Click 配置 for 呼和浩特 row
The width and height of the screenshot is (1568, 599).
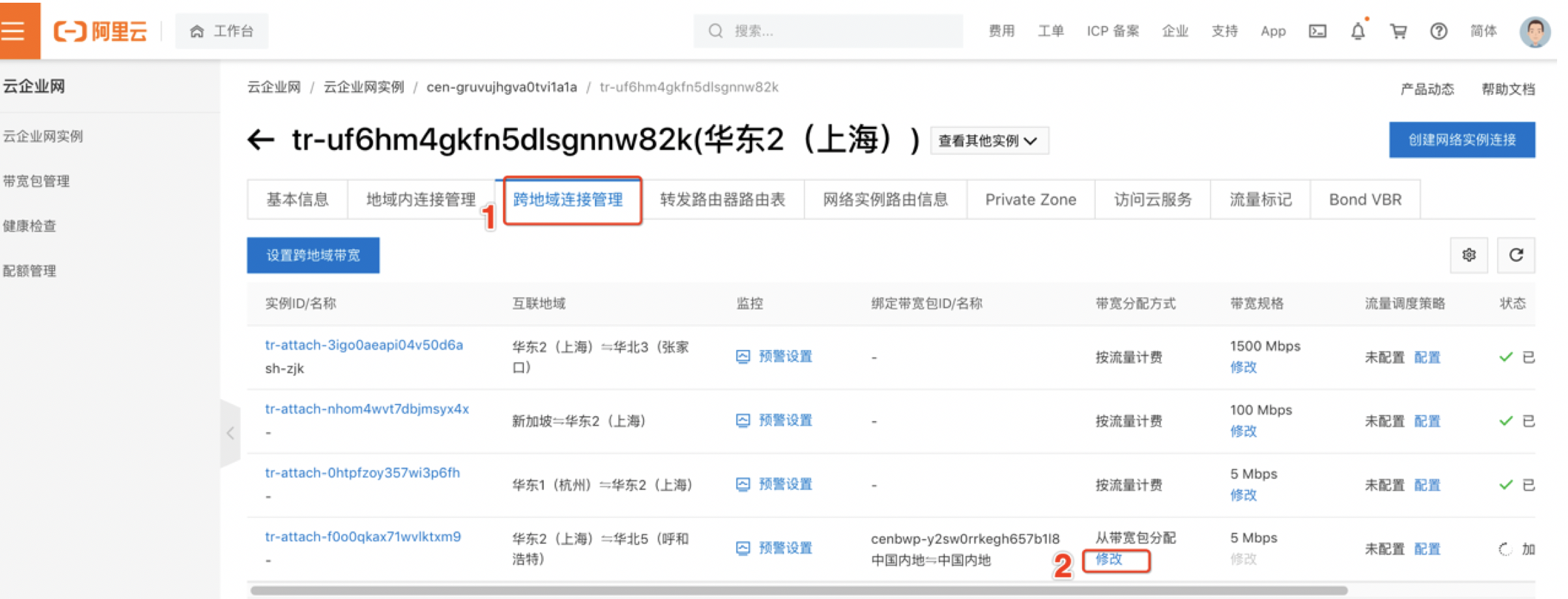pyautogui.click(x=1427, y=549)
